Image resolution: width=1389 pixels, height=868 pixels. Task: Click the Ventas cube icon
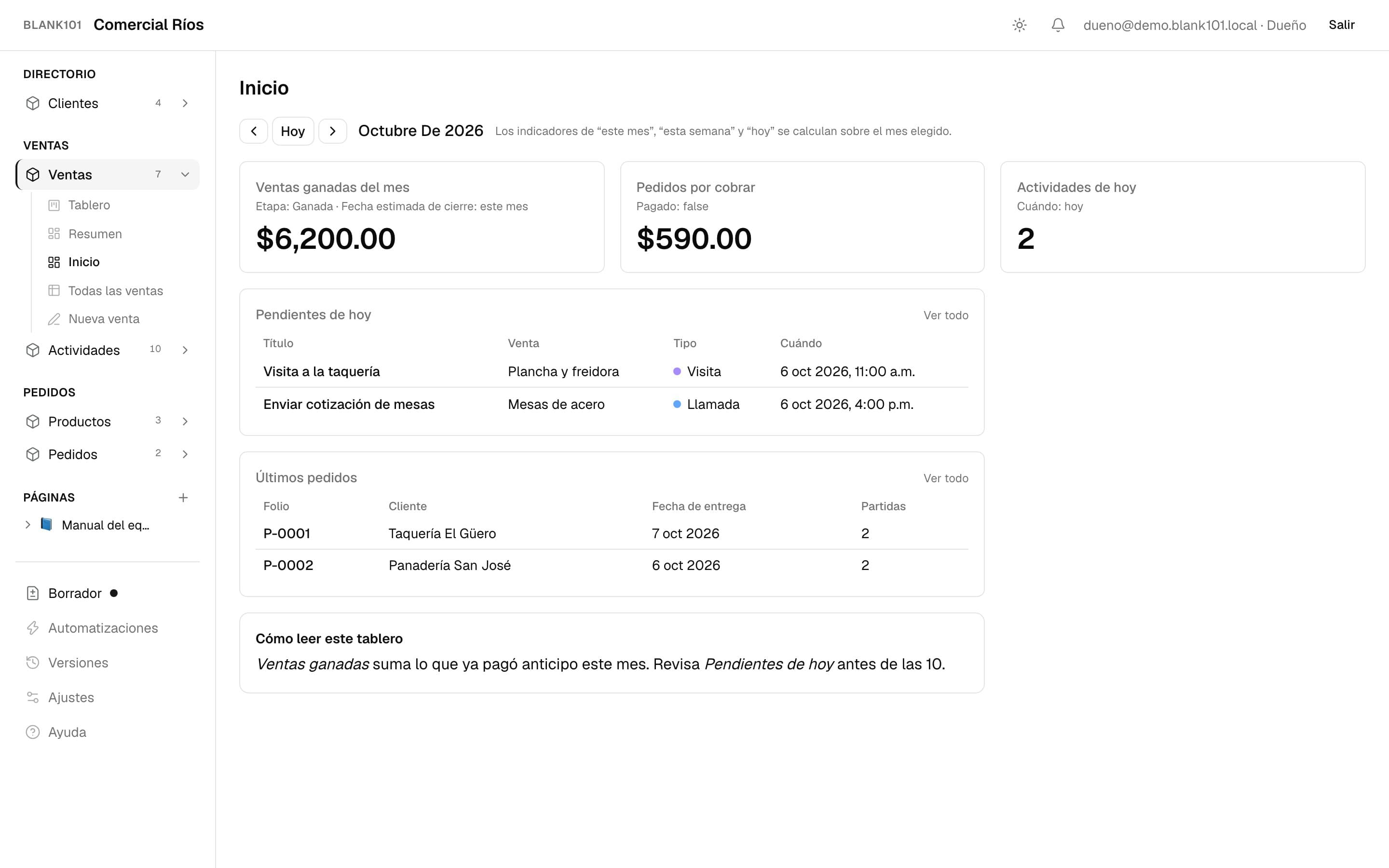(33, 175)
